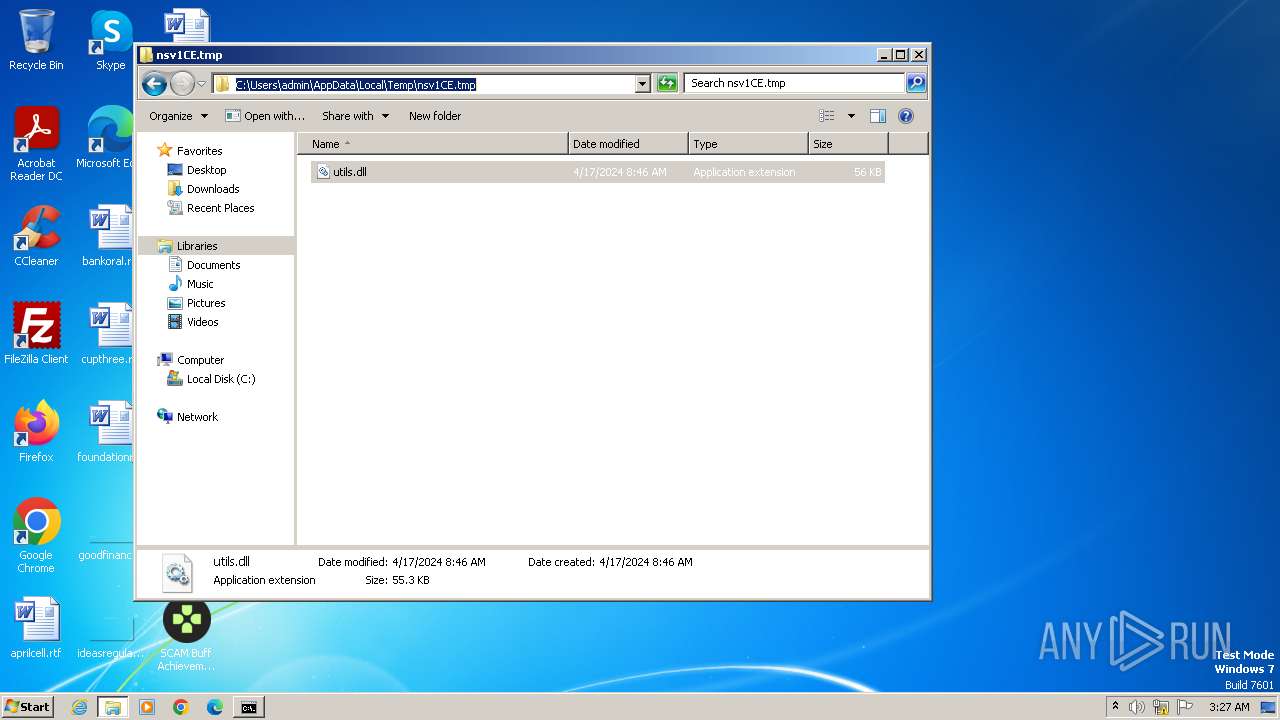Click the Forward navigation arrow in Explorer
Image resolution: width=1280 pixels, height=720 pixels.
tap(182, 84)
